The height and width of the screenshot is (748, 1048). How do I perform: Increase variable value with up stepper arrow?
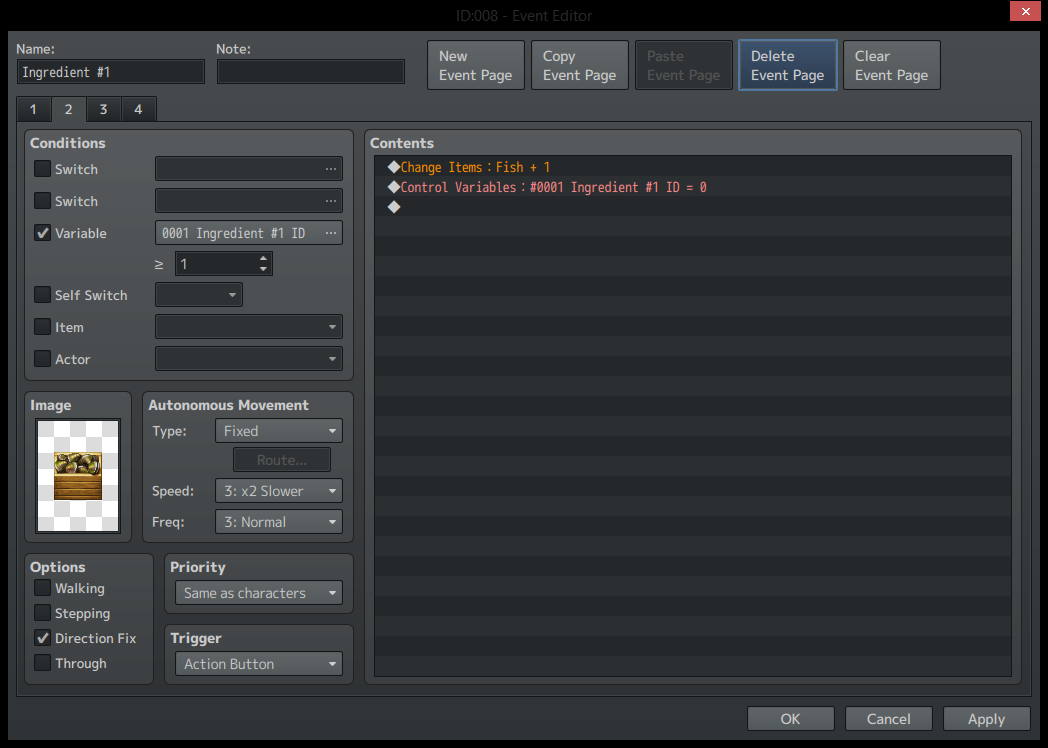[263, 259]
